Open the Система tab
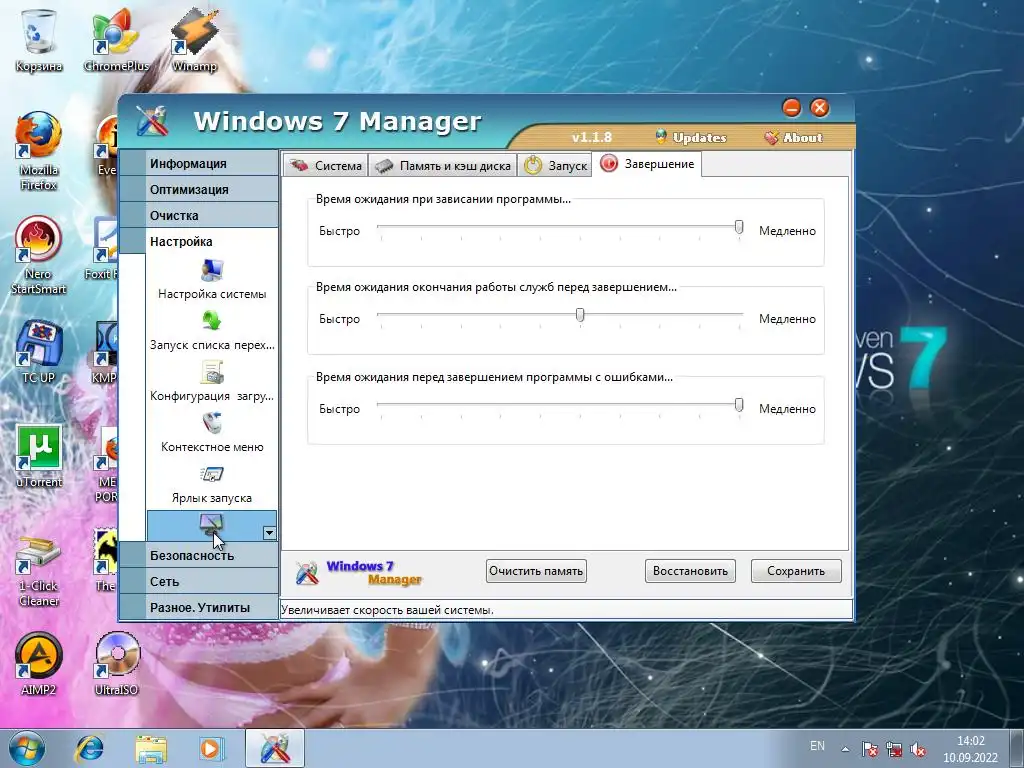 click(x=325, y=165)
